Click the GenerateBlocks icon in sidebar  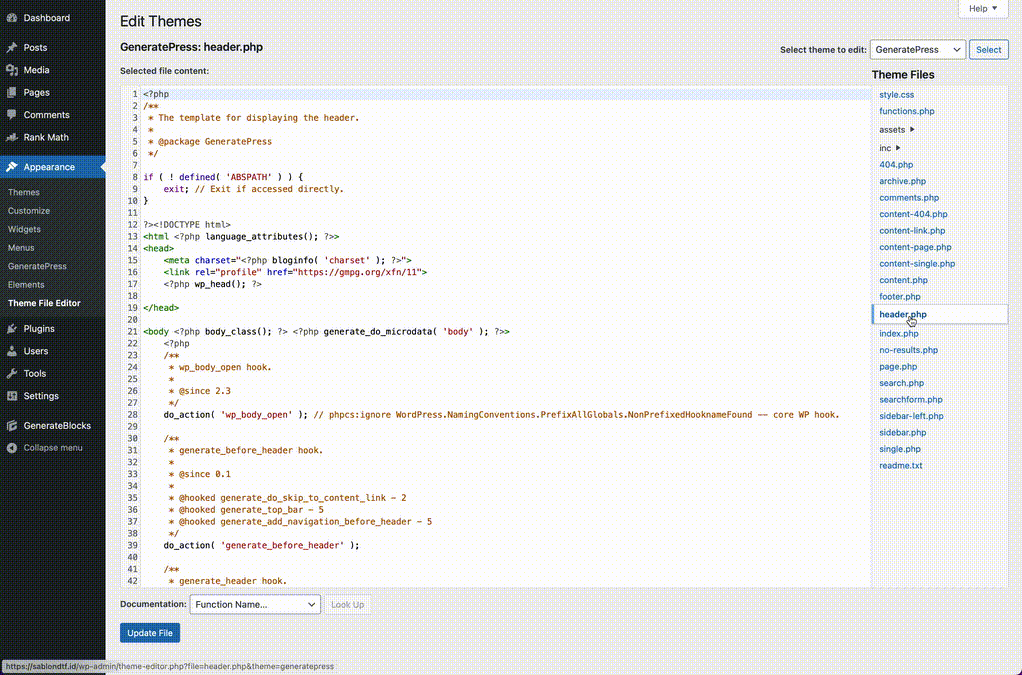12,426
